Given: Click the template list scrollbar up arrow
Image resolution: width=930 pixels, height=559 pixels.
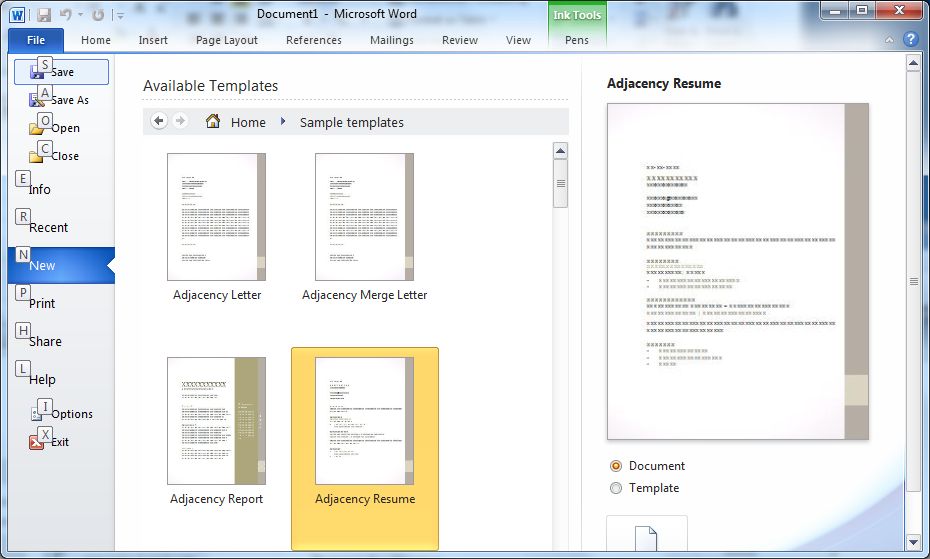Looking at the screenshot, I should point(560,152).
